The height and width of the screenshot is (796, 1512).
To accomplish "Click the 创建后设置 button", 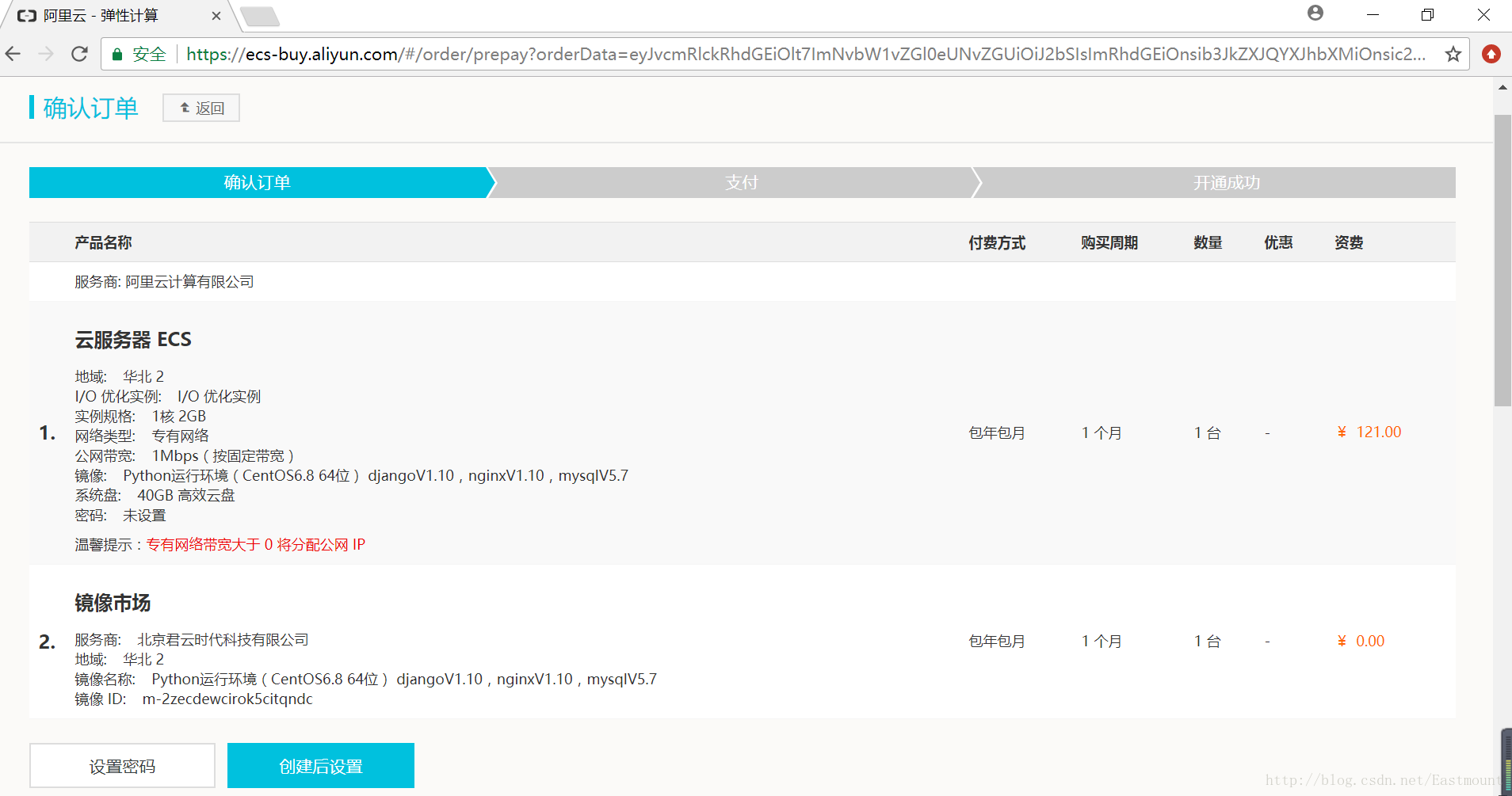I will point(321,766).
